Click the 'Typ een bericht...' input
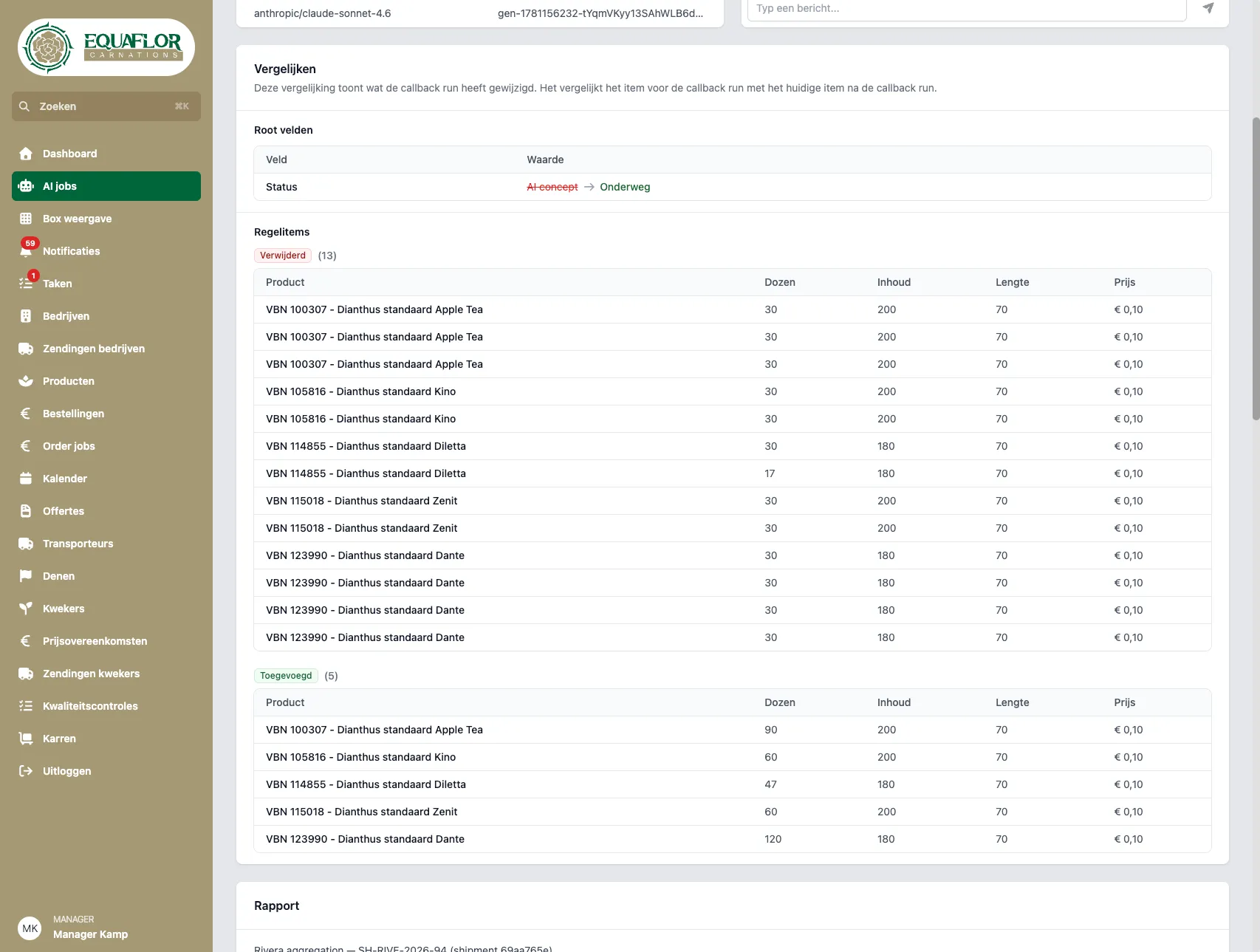Screen dimensions: 1260x952 [x=967, y=9]
